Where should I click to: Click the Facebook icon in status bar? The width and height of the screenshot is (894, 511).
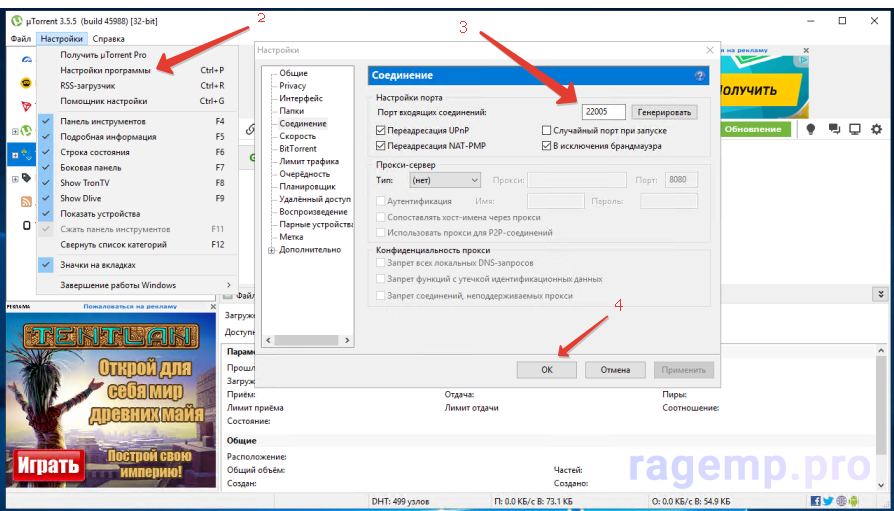pos(816,501)
